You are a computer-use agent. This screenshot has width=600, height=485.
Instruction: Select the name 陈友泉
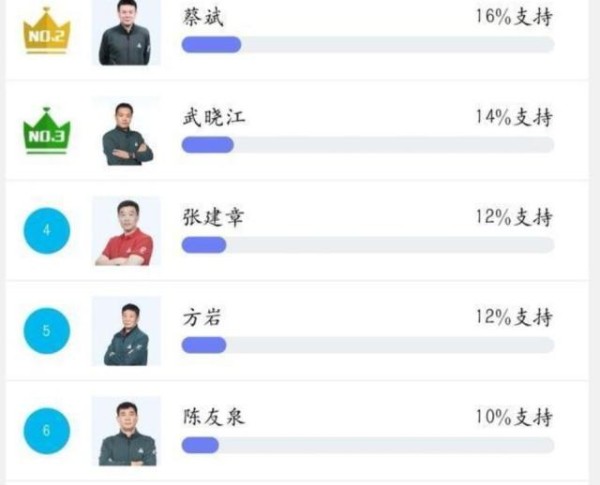(x=214, y=417)
